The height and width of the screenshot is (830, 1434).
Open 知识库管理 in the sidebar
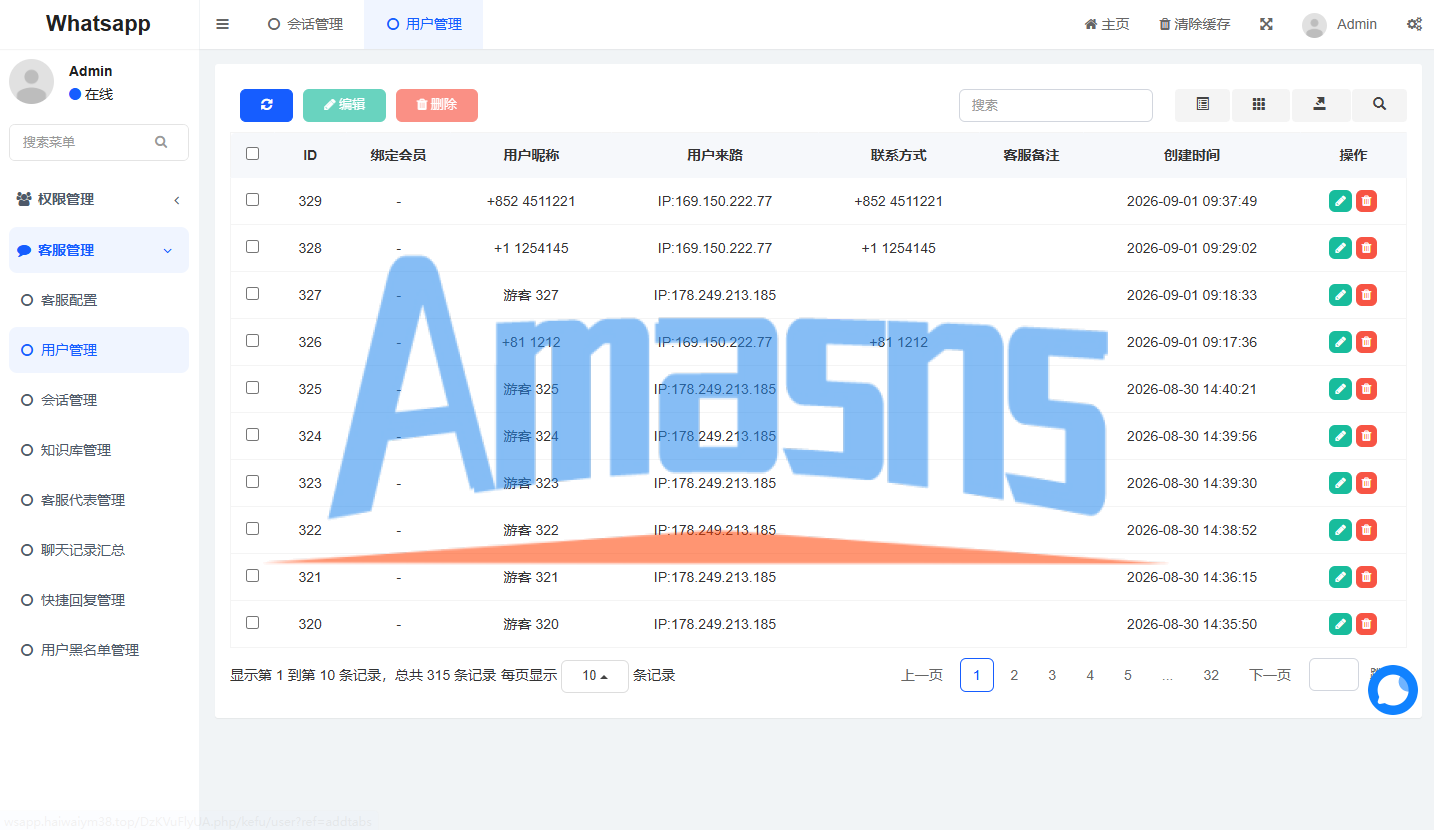coord(99,450)
